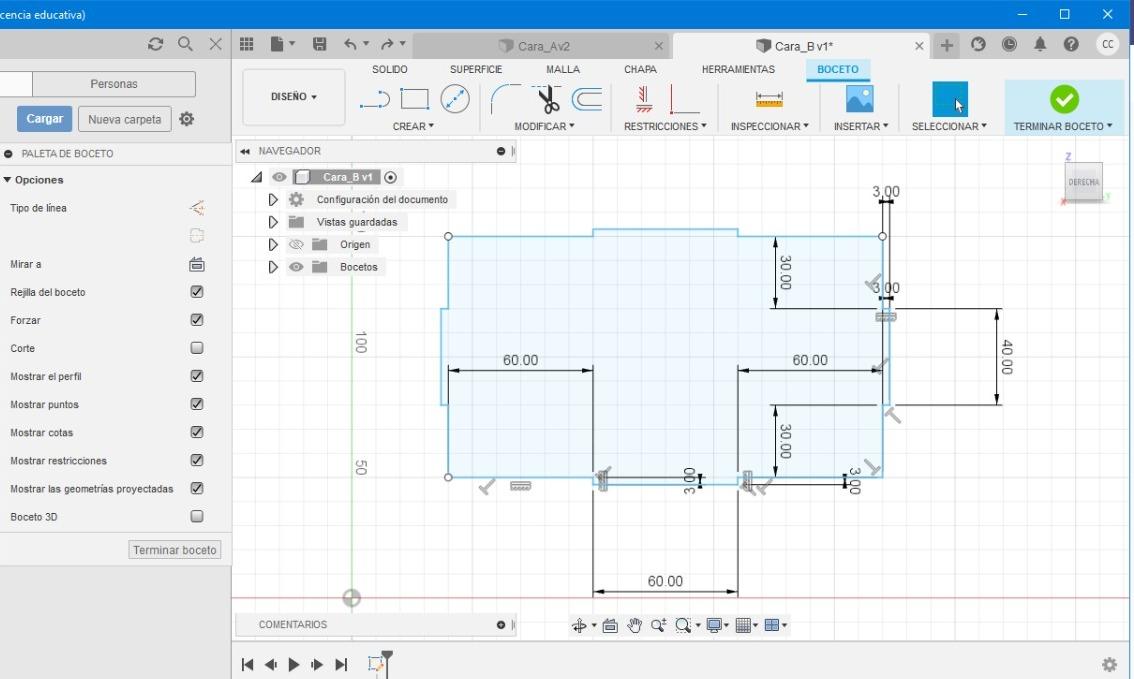The height and width of the screenshot is (679, 1134).
Task: Switch to the SÓLIDO tab
Action: (390, 69)
